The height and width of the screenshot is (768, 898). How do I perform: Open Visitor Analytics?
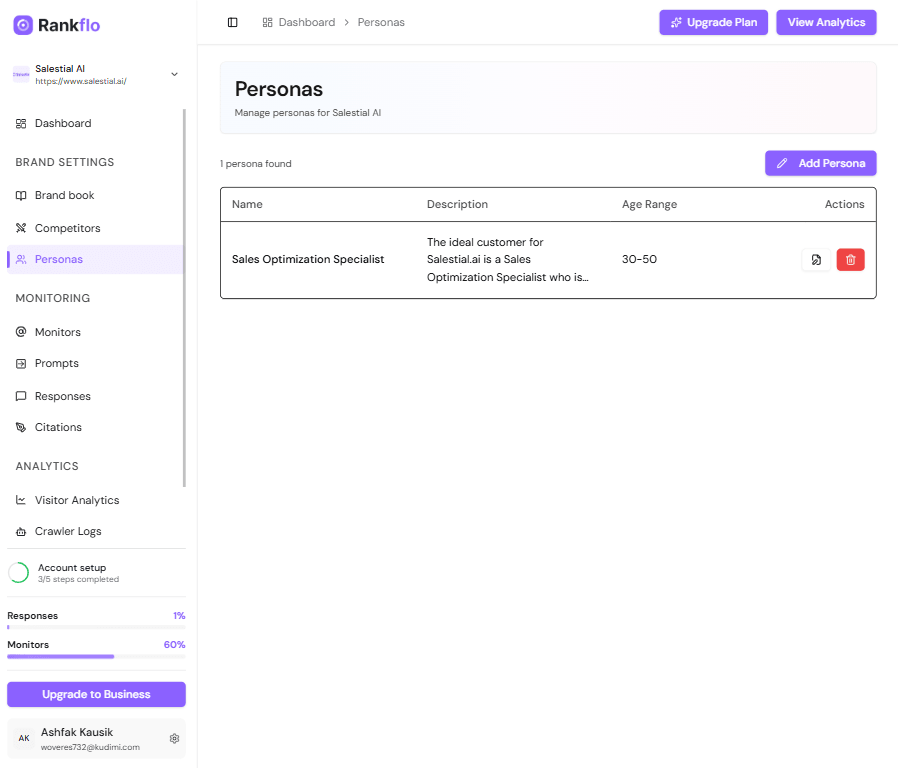coord(78,500)
